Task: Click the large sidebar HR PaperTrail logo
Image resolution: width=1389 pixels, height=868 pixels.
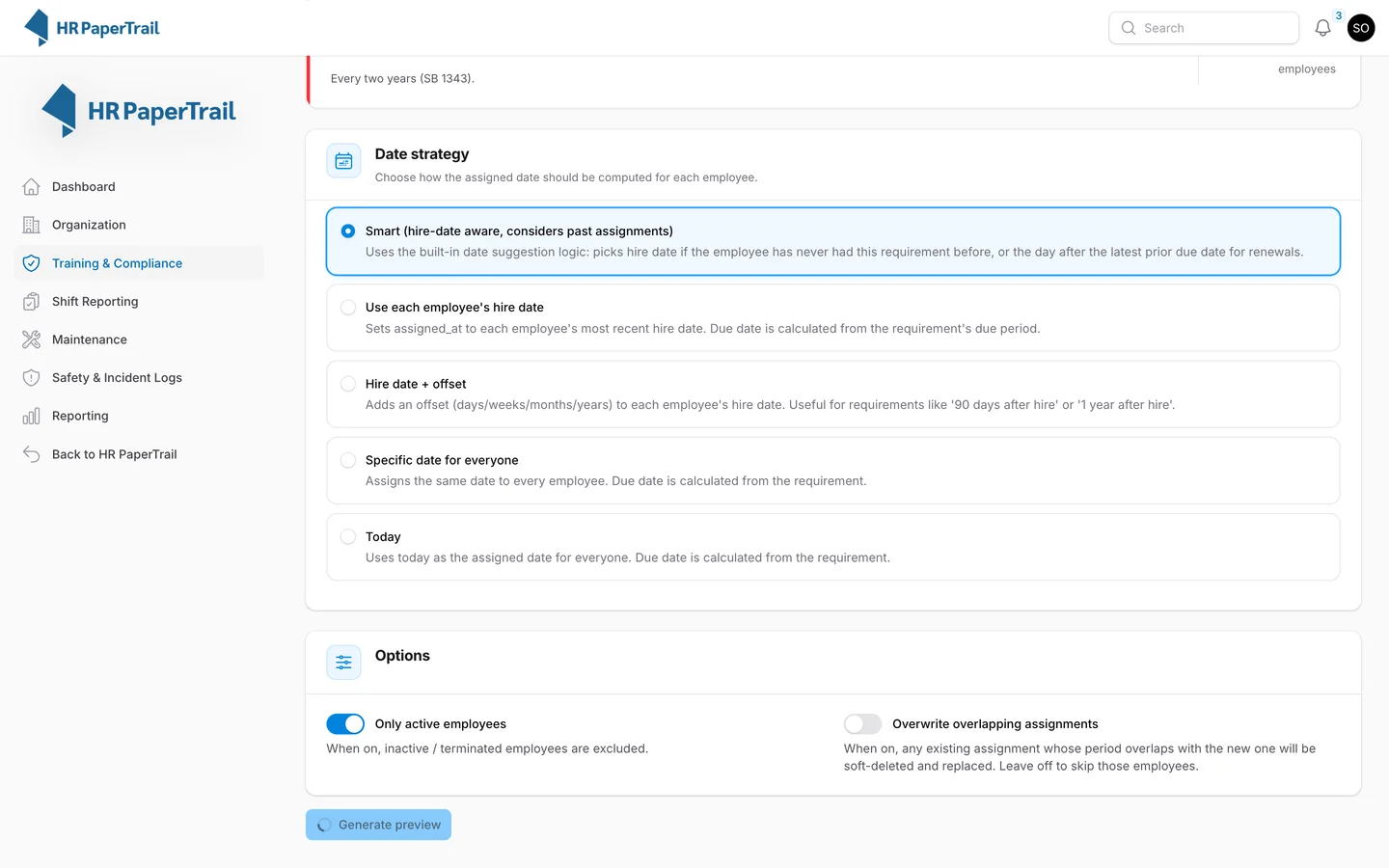Action: (x=139, y=111)
